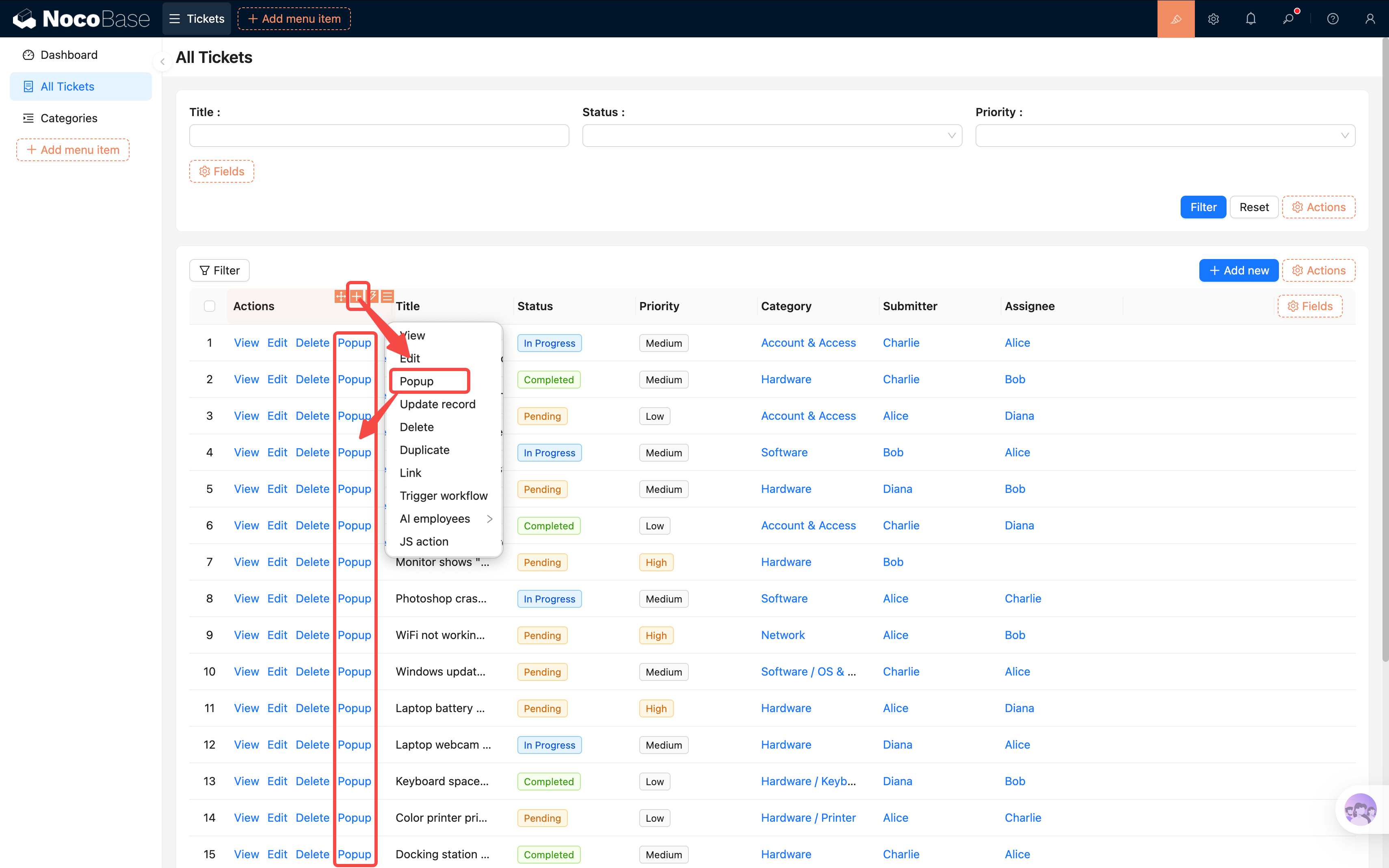1389x868 pixels.
Task: Open the Categories sidebar page
Action: [69, 118]
